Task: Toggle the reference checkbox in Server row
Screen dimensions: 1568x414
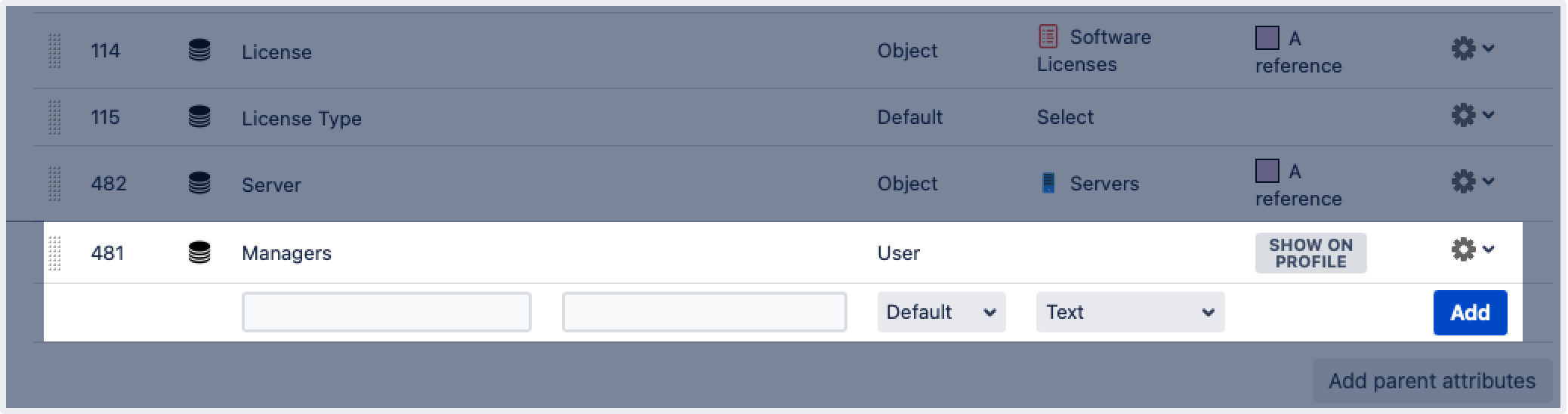Action: (1267, 171)
